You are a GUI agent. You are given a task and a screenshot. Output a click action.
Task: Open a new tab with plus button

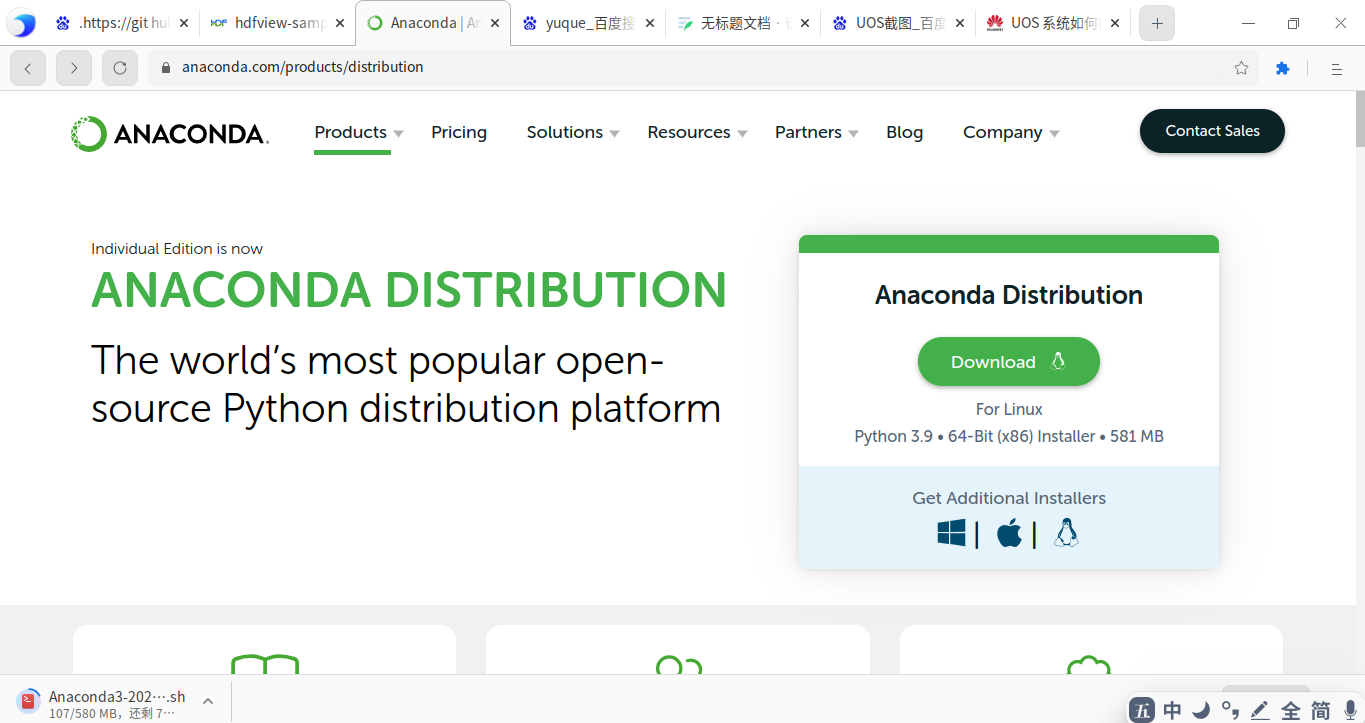[1157, 23]
